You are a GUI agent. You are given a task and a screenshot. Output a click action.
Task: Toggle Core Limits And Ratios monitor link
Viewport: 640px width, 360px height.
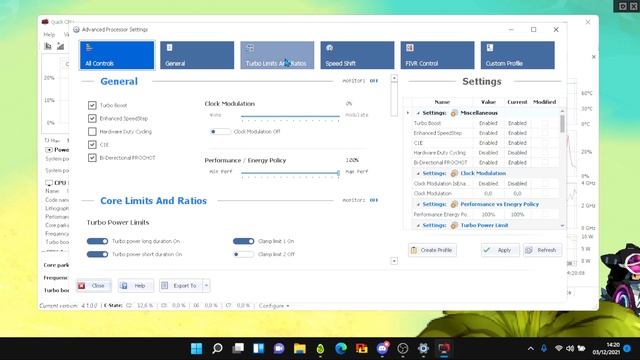click(374, 200)
